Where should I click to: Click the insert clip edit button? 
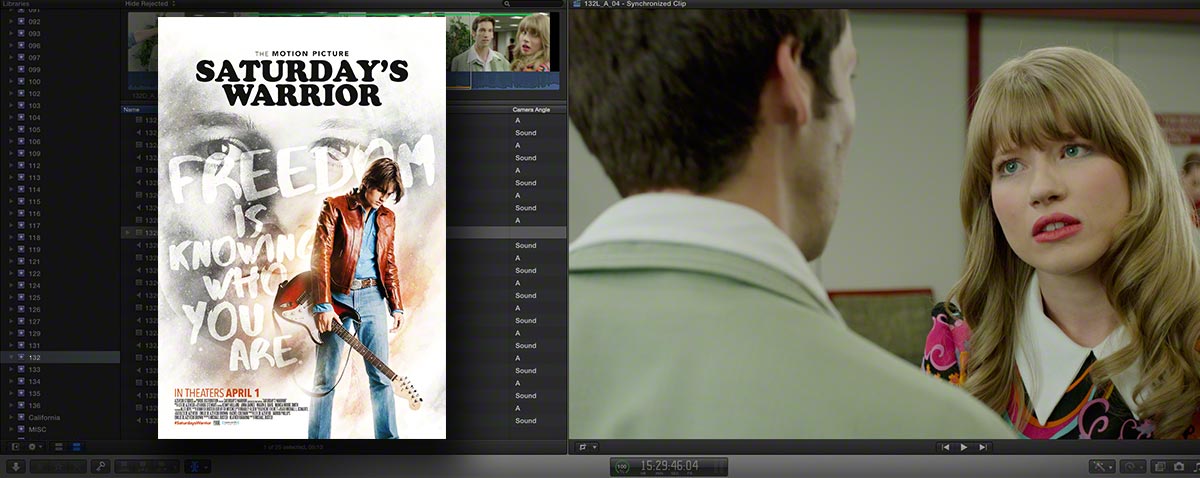click(142, 466)
